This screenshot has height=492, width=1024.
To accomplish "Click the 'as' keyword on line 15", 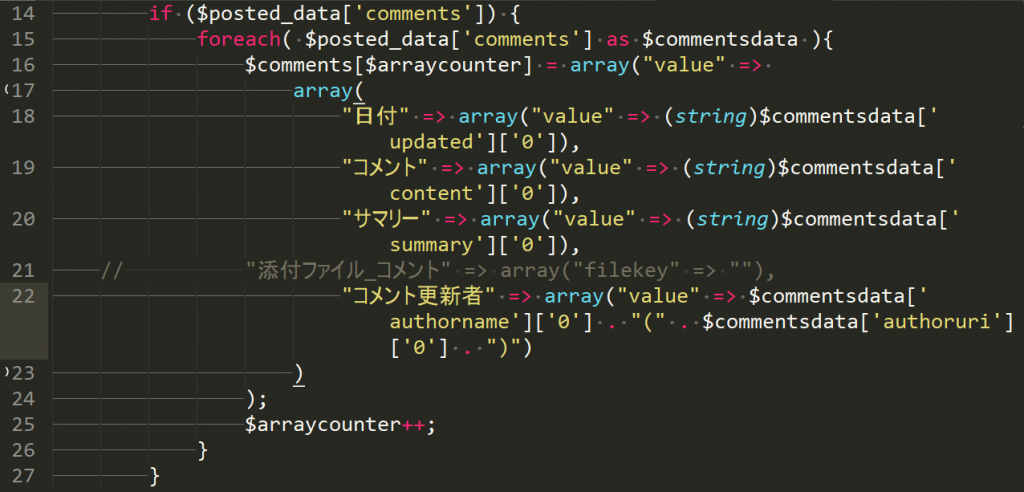I will (617, 39).
